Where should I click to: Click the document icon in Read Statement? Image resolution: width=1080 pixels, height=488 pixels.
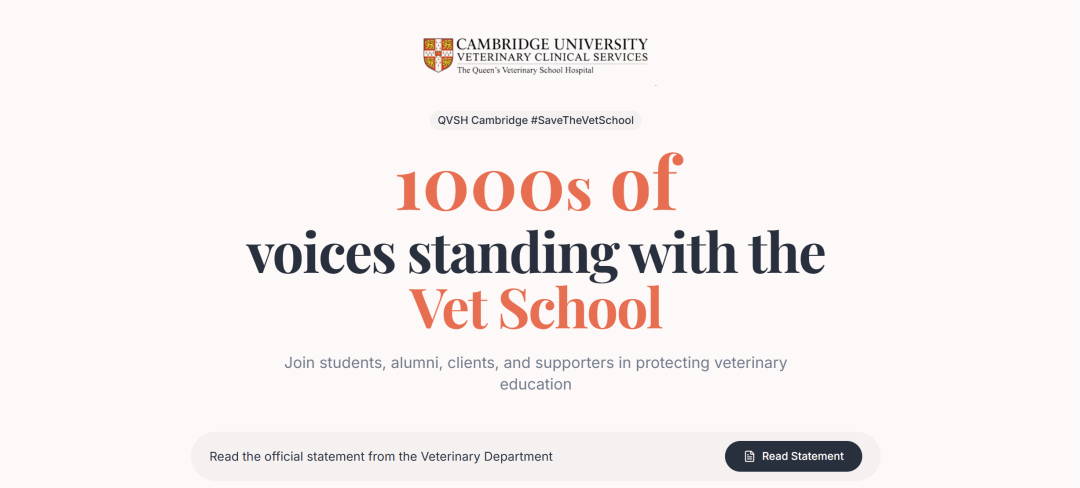pyautogui.click(x=749, y=456)
